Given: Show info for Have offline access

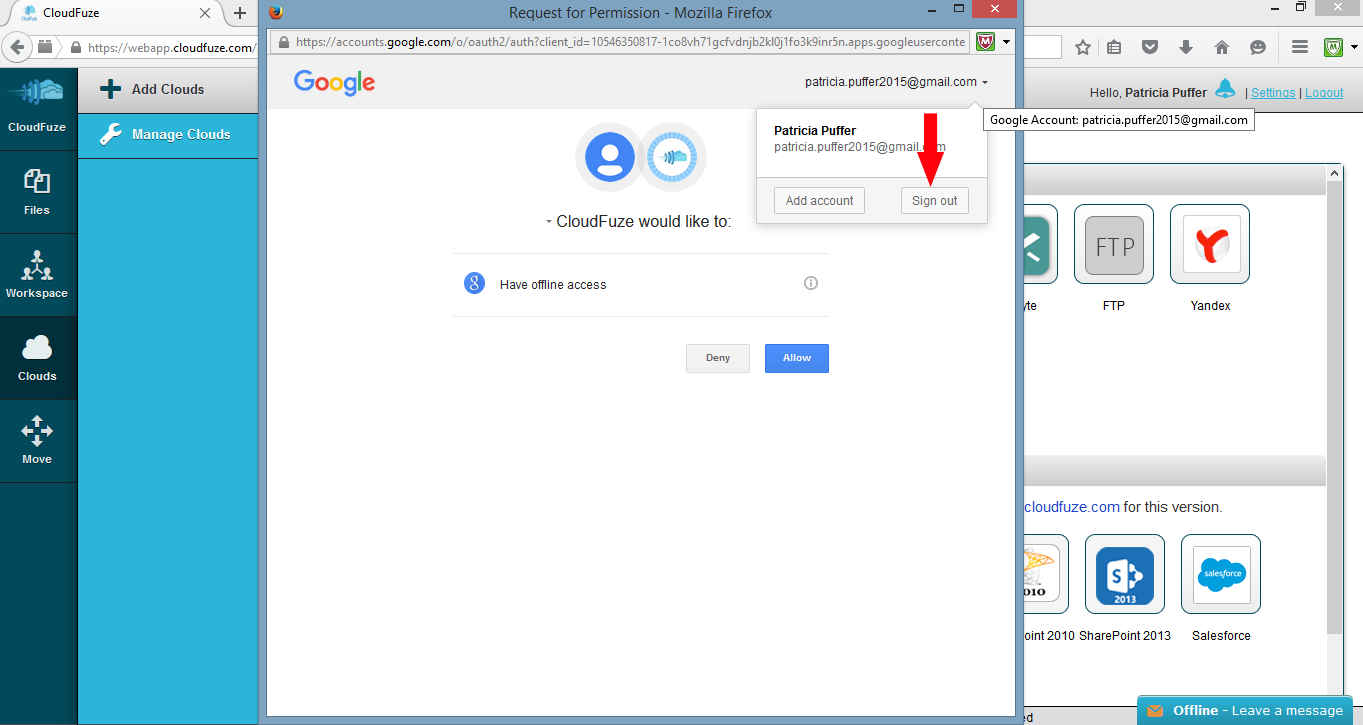Looking at the screenshot, I should pyautogui.click(x=811, y=283).
